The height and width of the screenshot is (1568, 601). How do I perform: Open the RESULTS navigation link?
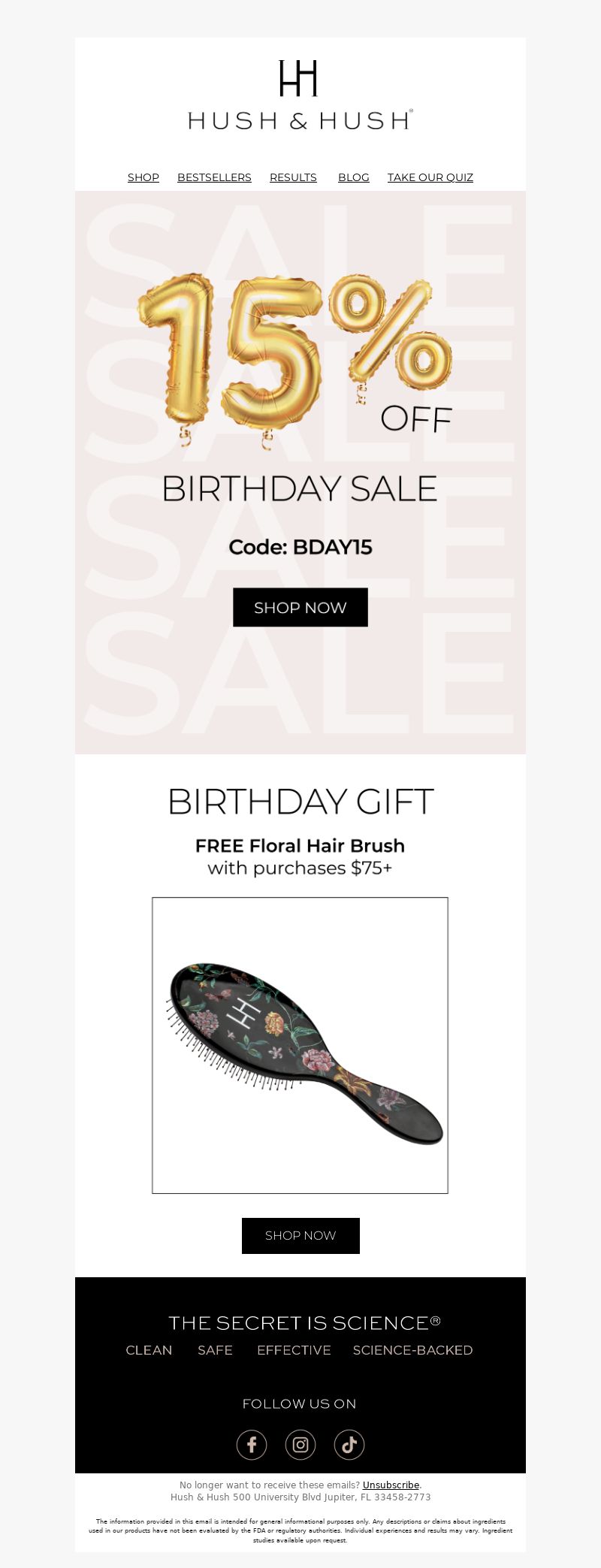click(x=293, y=177)
